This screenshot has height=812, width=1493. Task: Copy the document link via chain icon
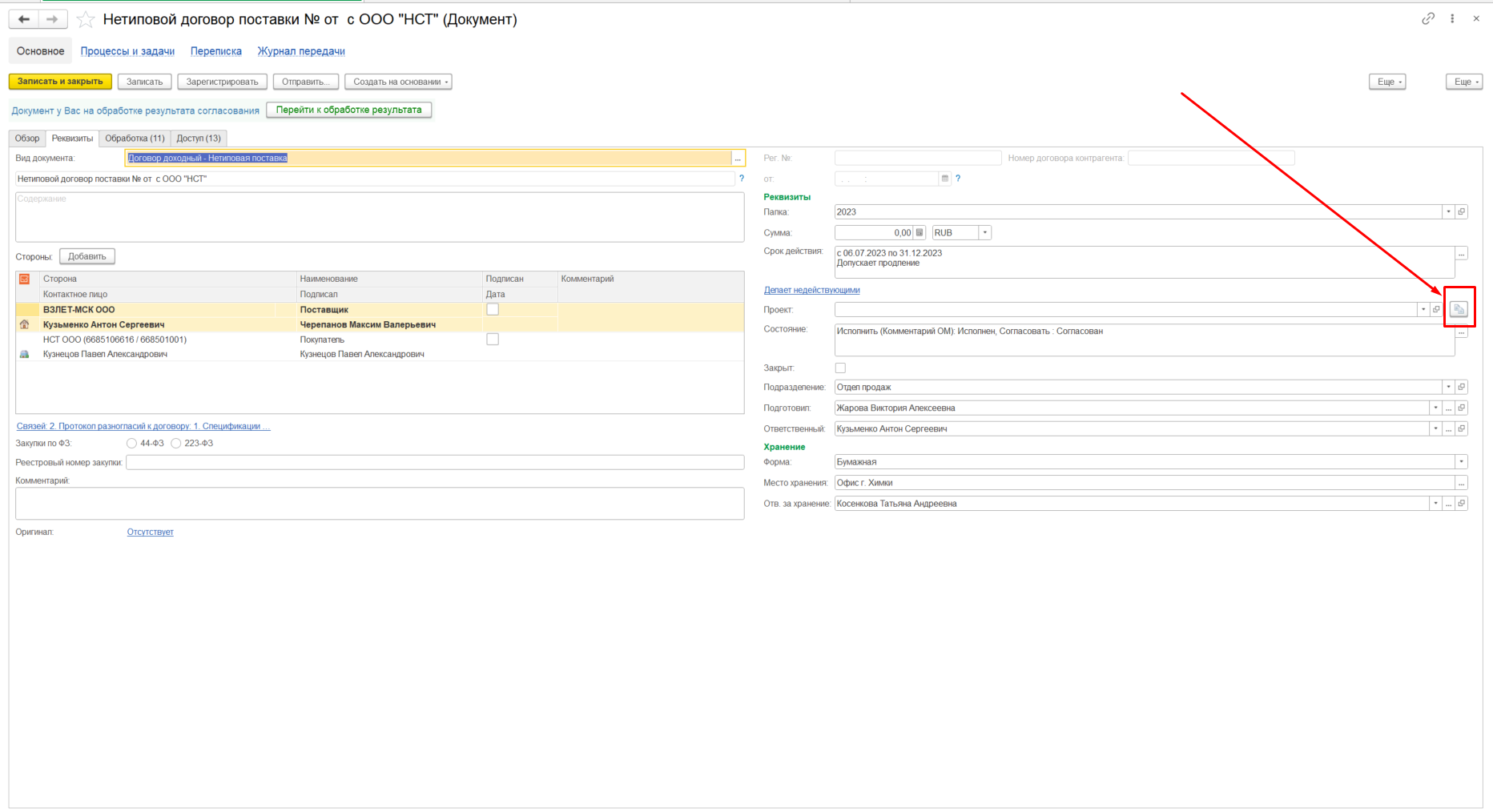pos(1428,18)
